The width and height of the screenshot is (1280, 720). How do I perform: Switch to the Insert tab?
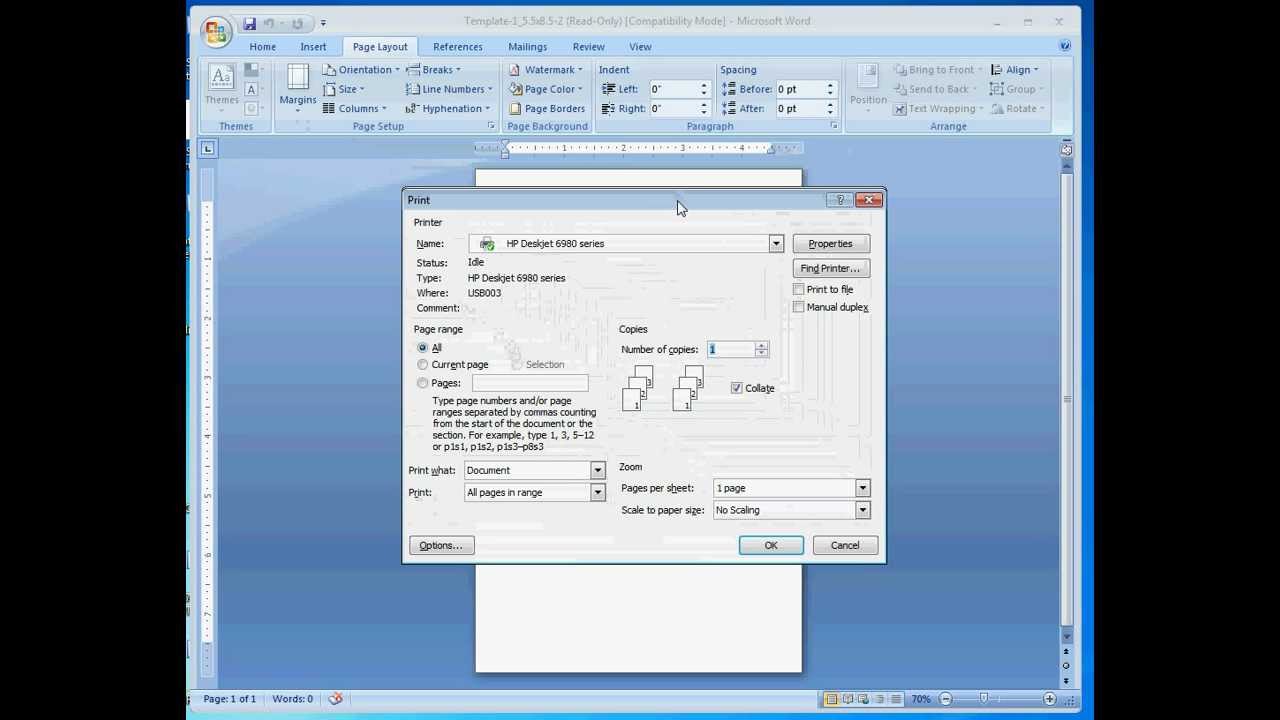313,47
